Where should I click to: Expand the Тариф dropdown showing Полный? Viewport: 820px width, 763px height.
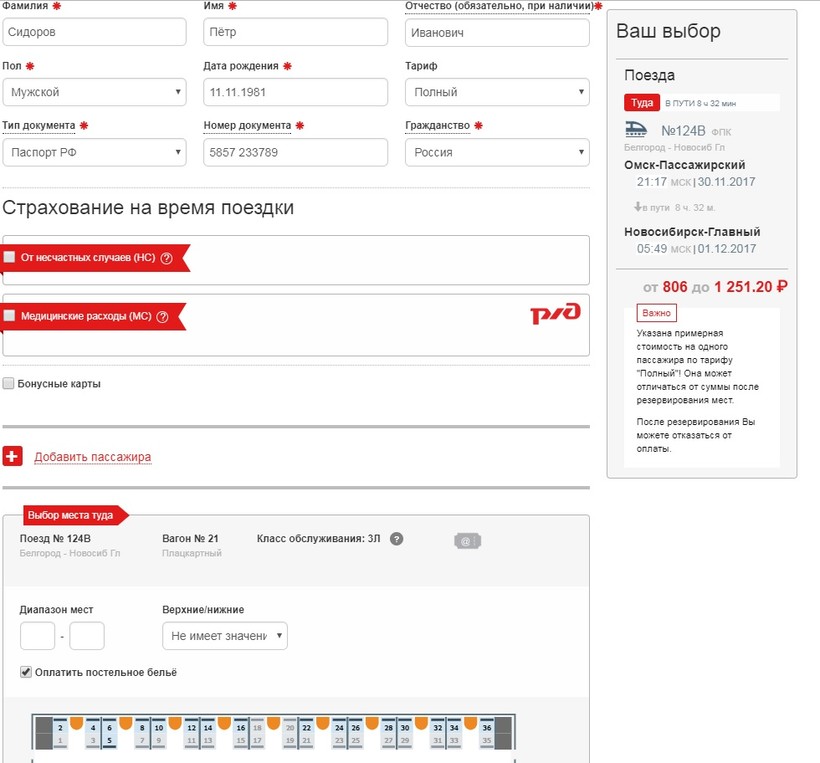[x=497, y=93]
